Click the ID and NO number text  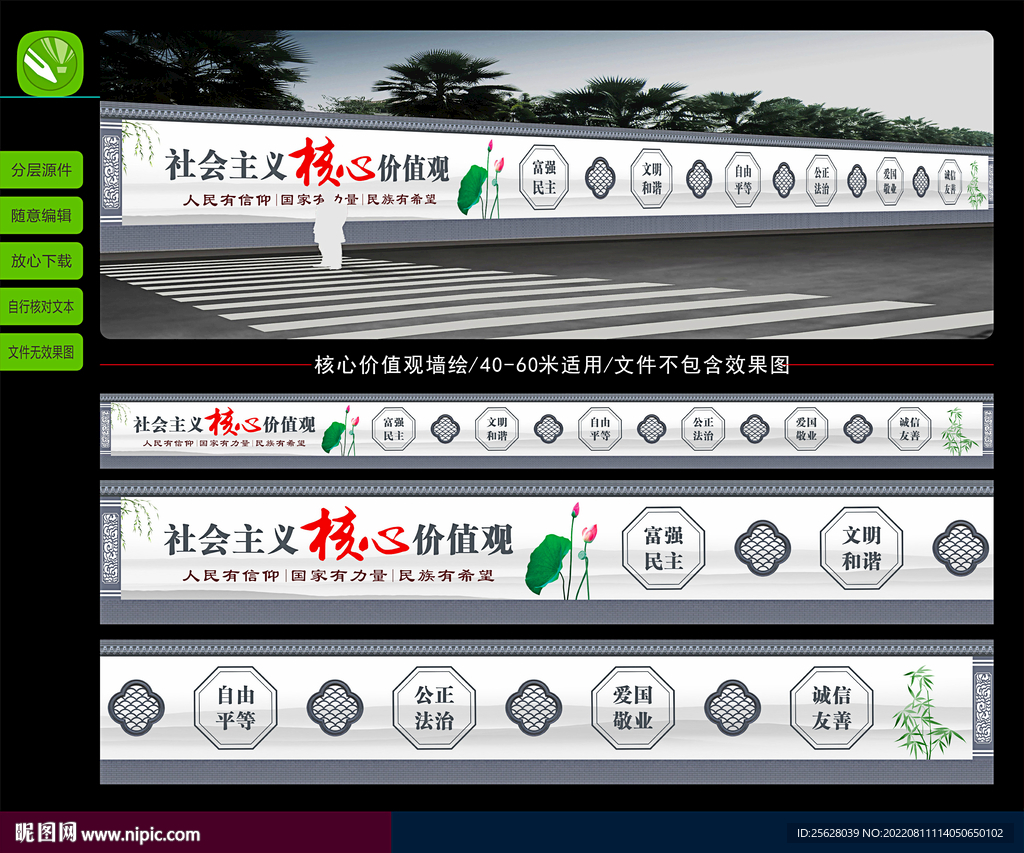click(905, 833)
